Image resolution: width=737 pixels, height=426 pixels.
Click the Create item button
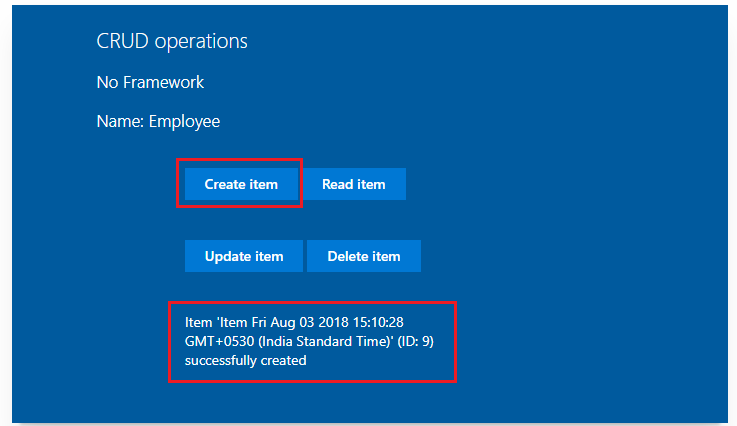[240, 184]
